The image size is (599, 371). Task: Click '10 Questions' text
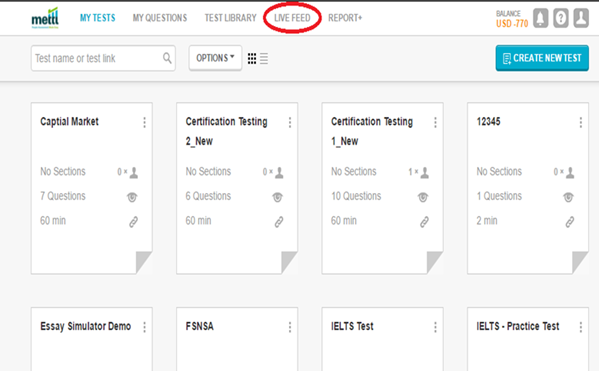356,196
